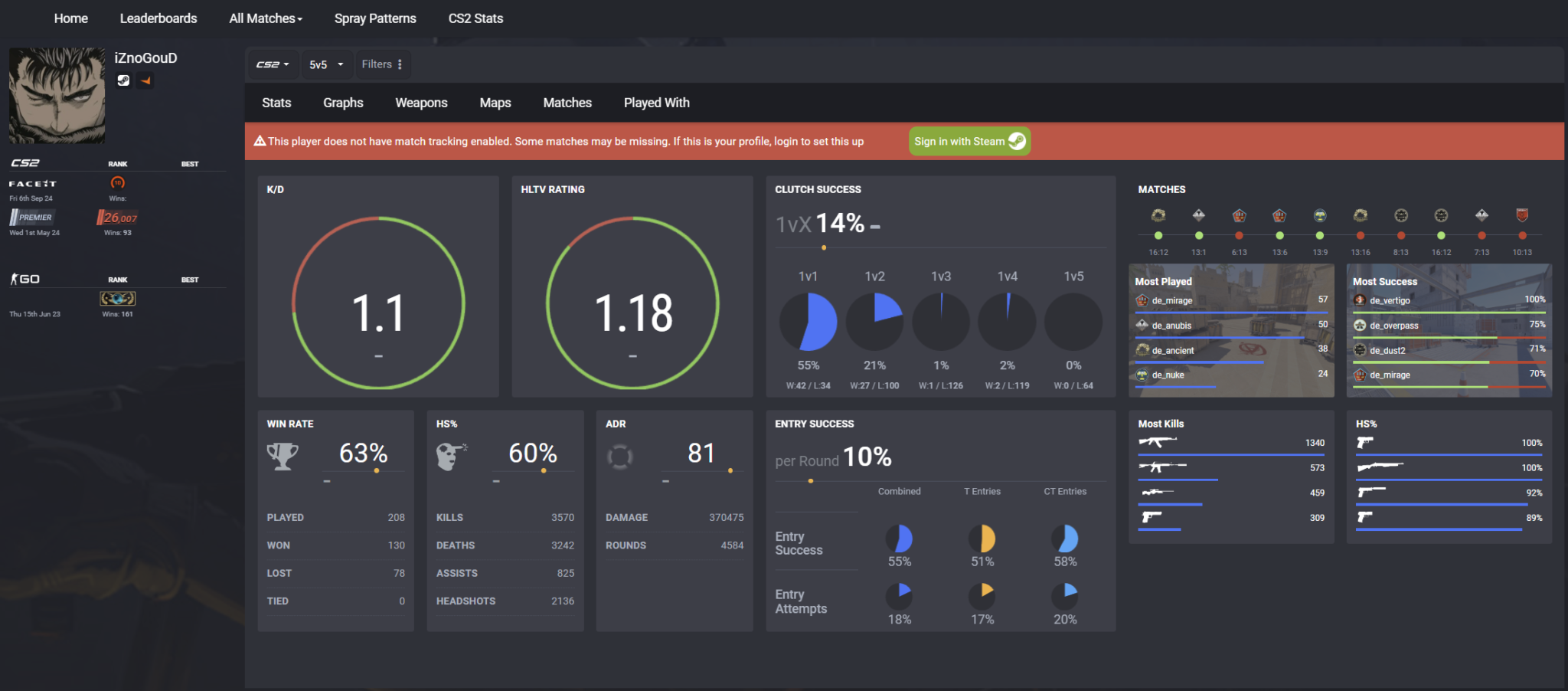The image size is (1568, 691).
Task: Click the Premier 26,007 rating badge
Action: [x=117, y=218]
